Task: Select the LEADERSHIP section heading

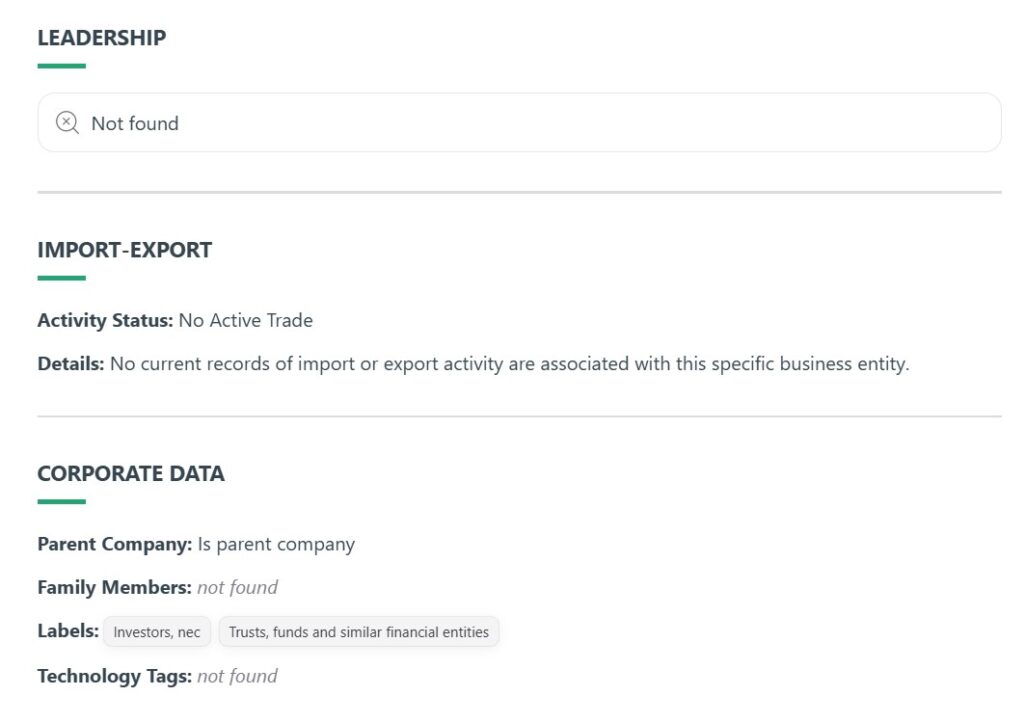Action: [x=102, y=38]
